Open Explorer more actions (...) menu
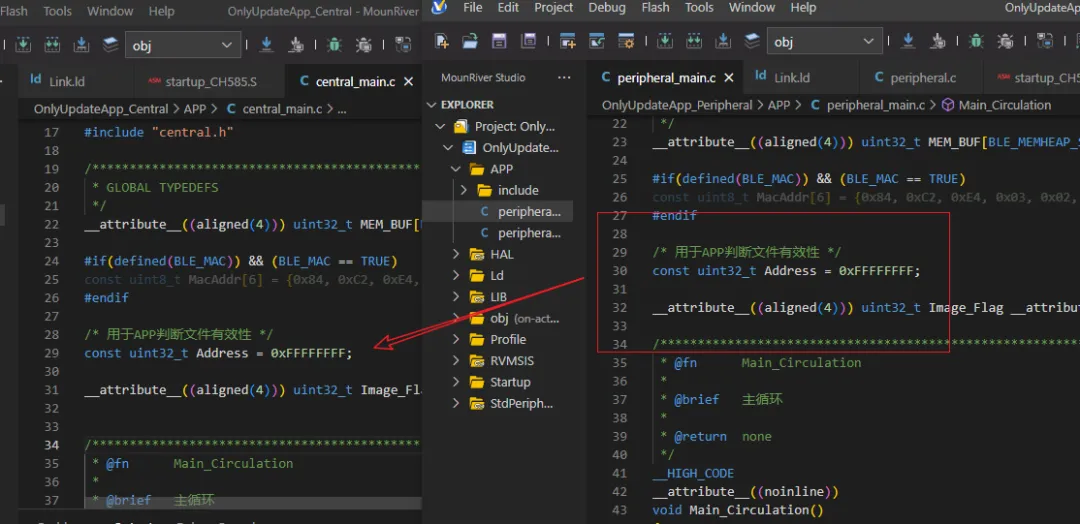Image resolution: width=1080 pixels, height=524 pixels. coord(564,78)
